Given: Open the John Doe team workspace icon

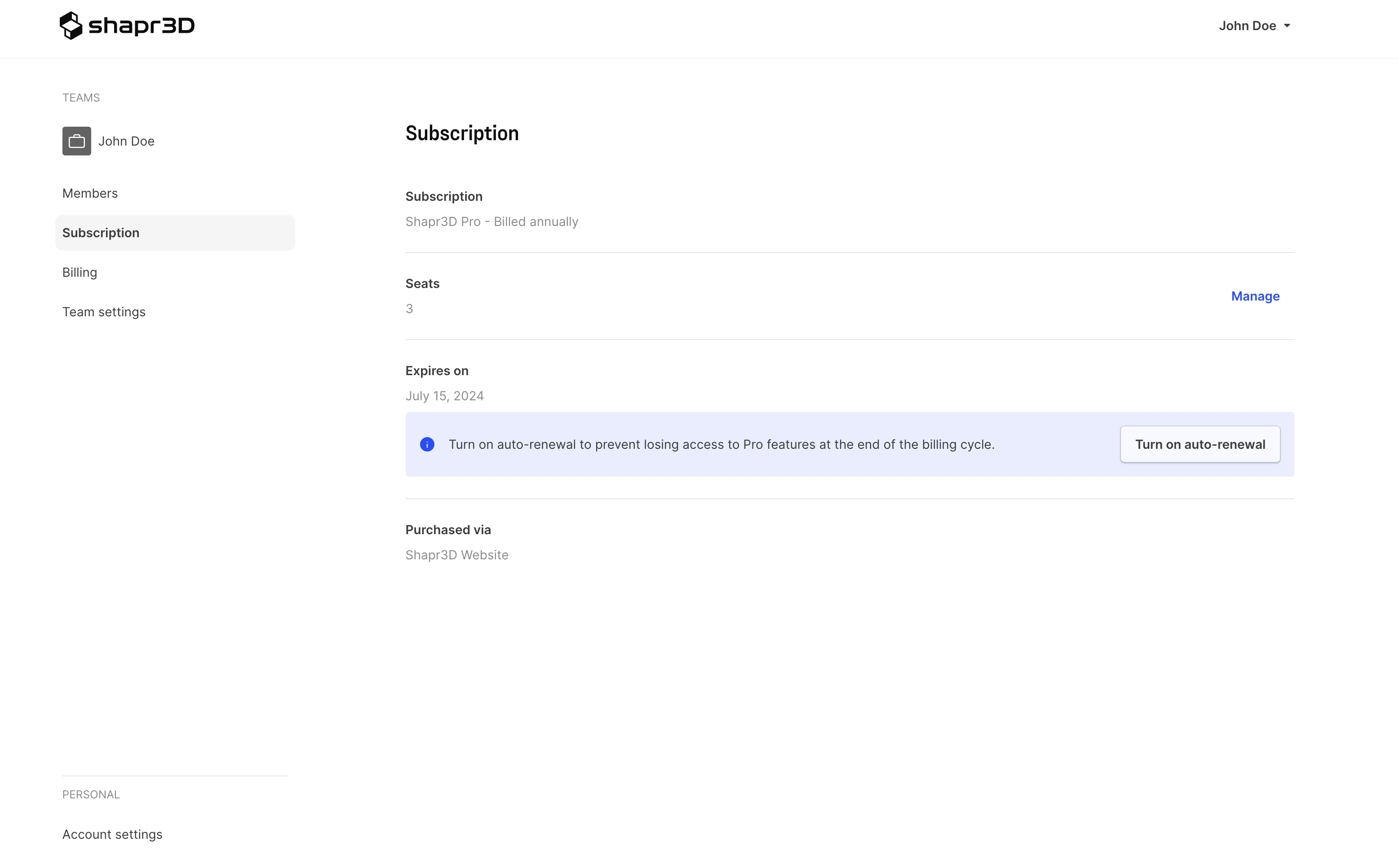Looking at the screenshot, I should point(76,141).
